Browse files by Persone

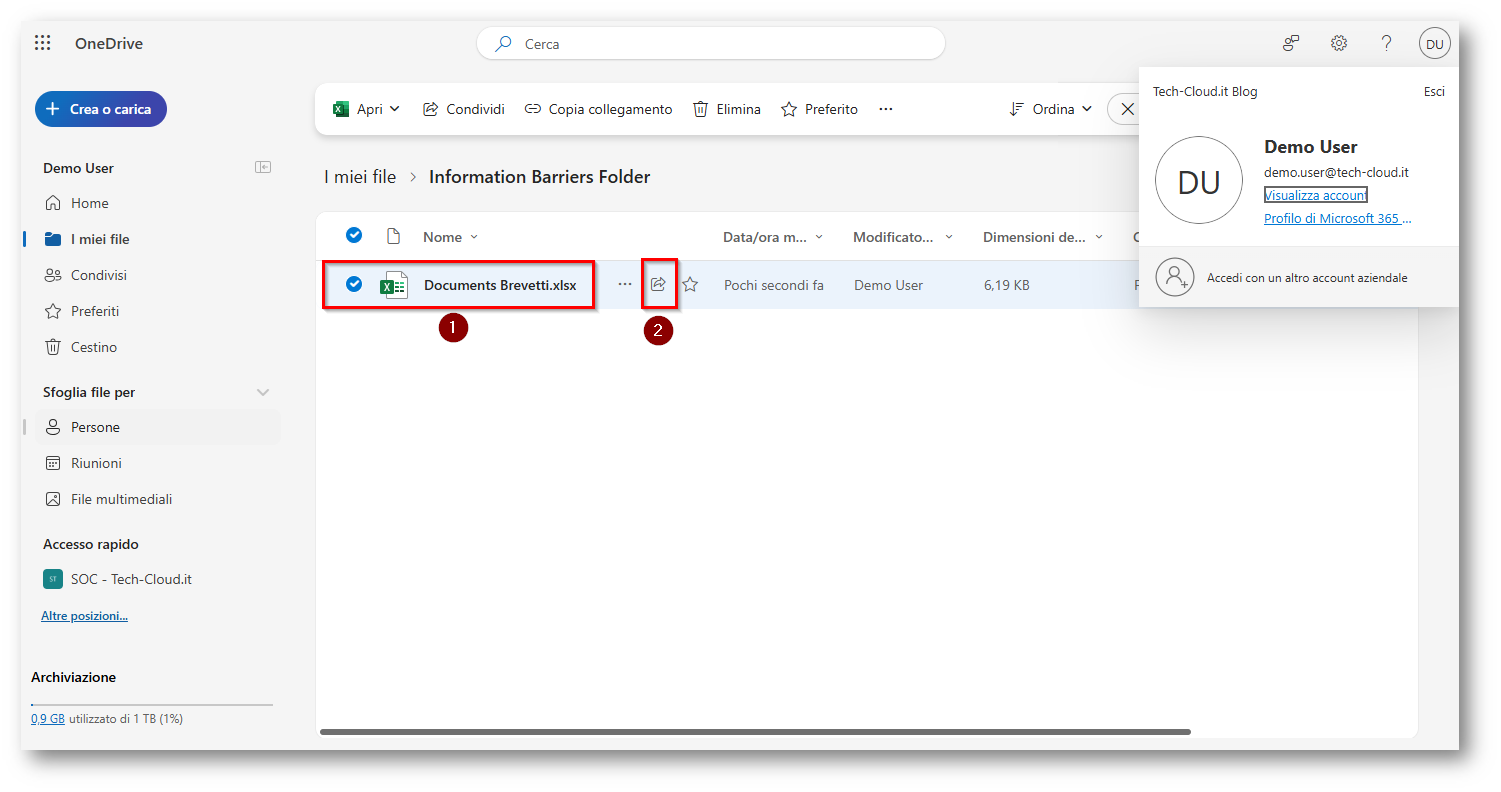click(x=158, y=427)
